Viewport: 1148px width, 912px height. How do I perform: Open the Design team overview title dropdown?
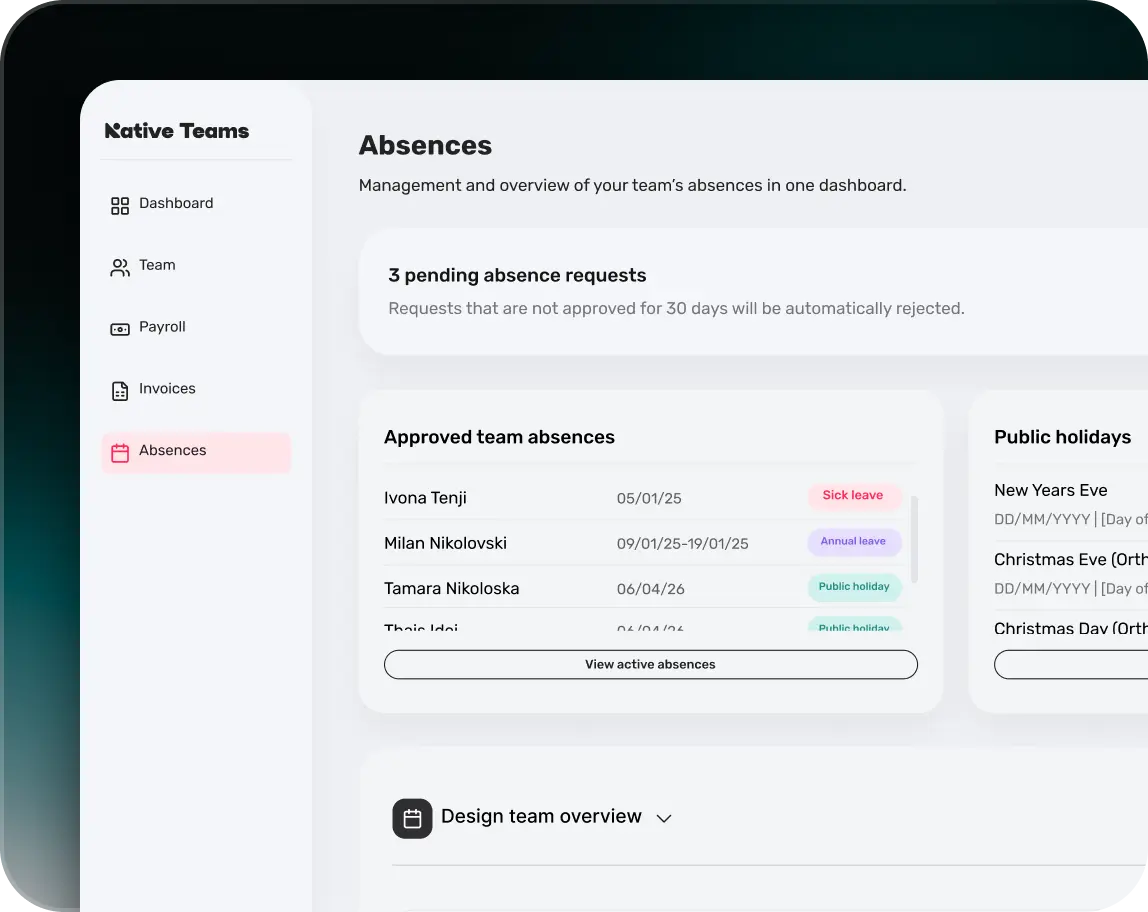[x=541, y=817]
